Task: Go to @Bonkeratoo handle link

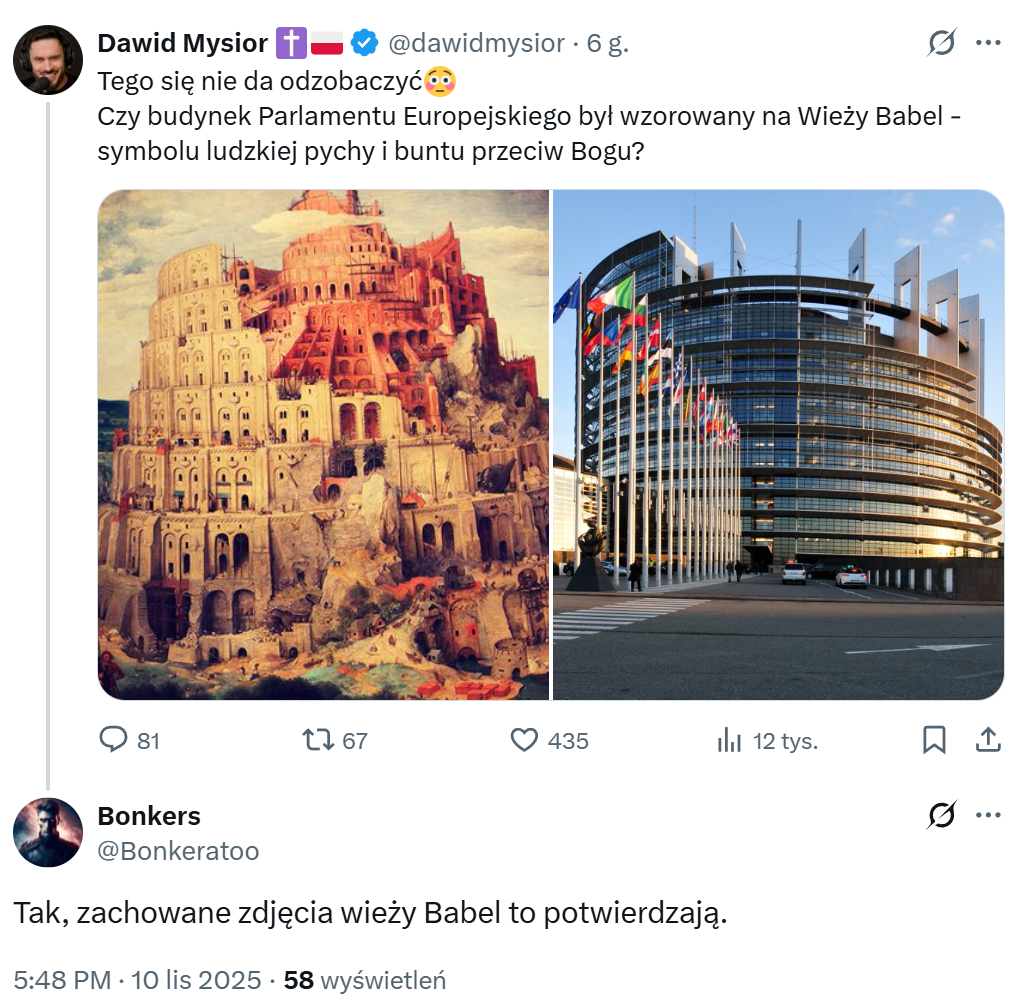Action: point(178,851)
